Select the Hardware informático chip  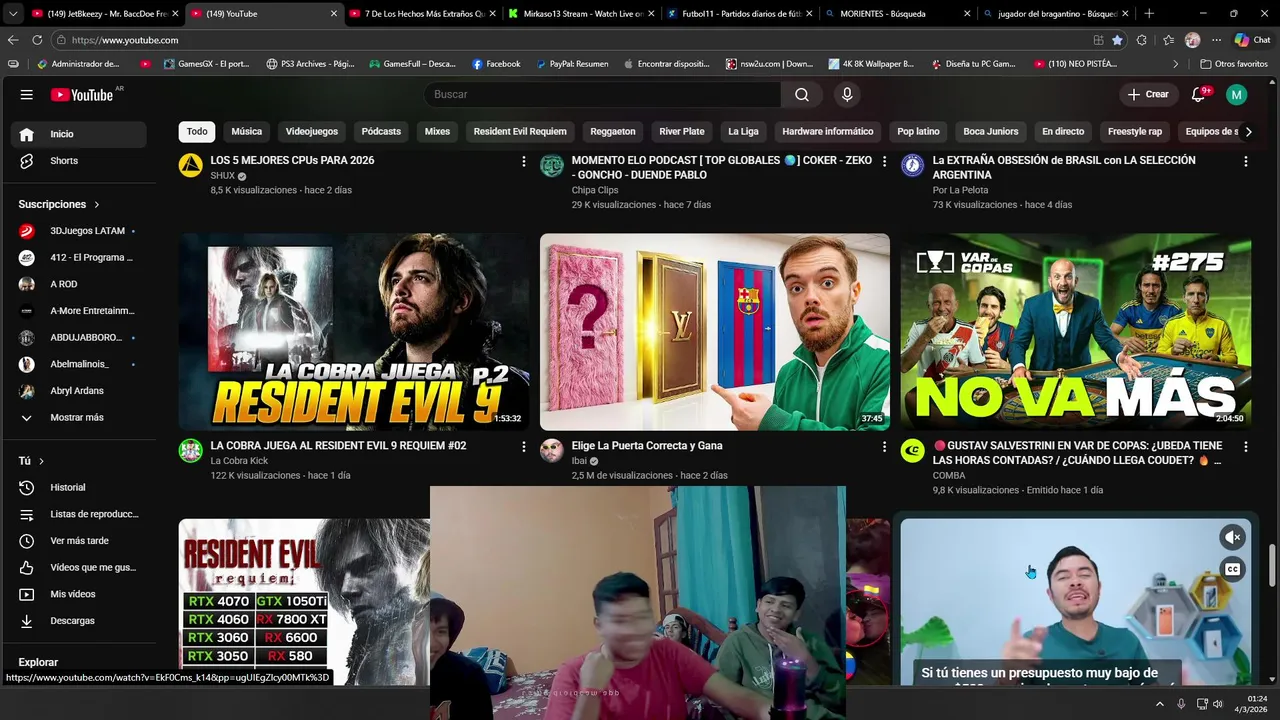(828, 132)
